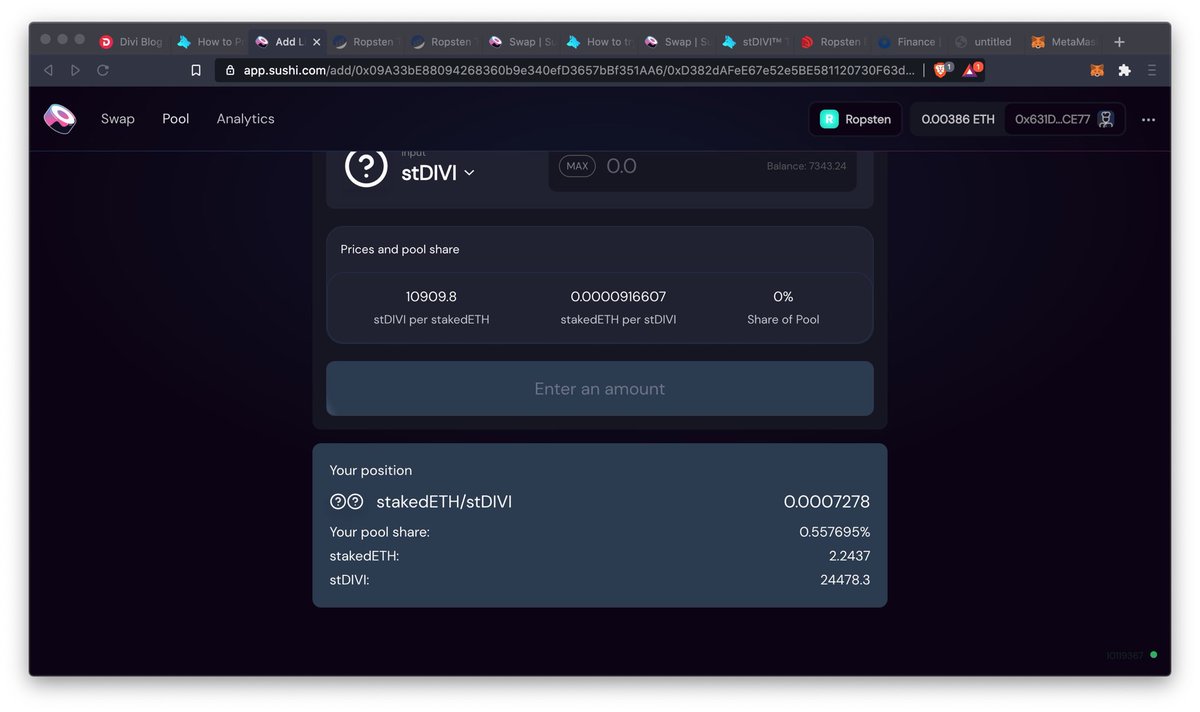This screenshot has width=1200, height=712.
Task: Open a new tab with the plus button
Action: 1119,42
